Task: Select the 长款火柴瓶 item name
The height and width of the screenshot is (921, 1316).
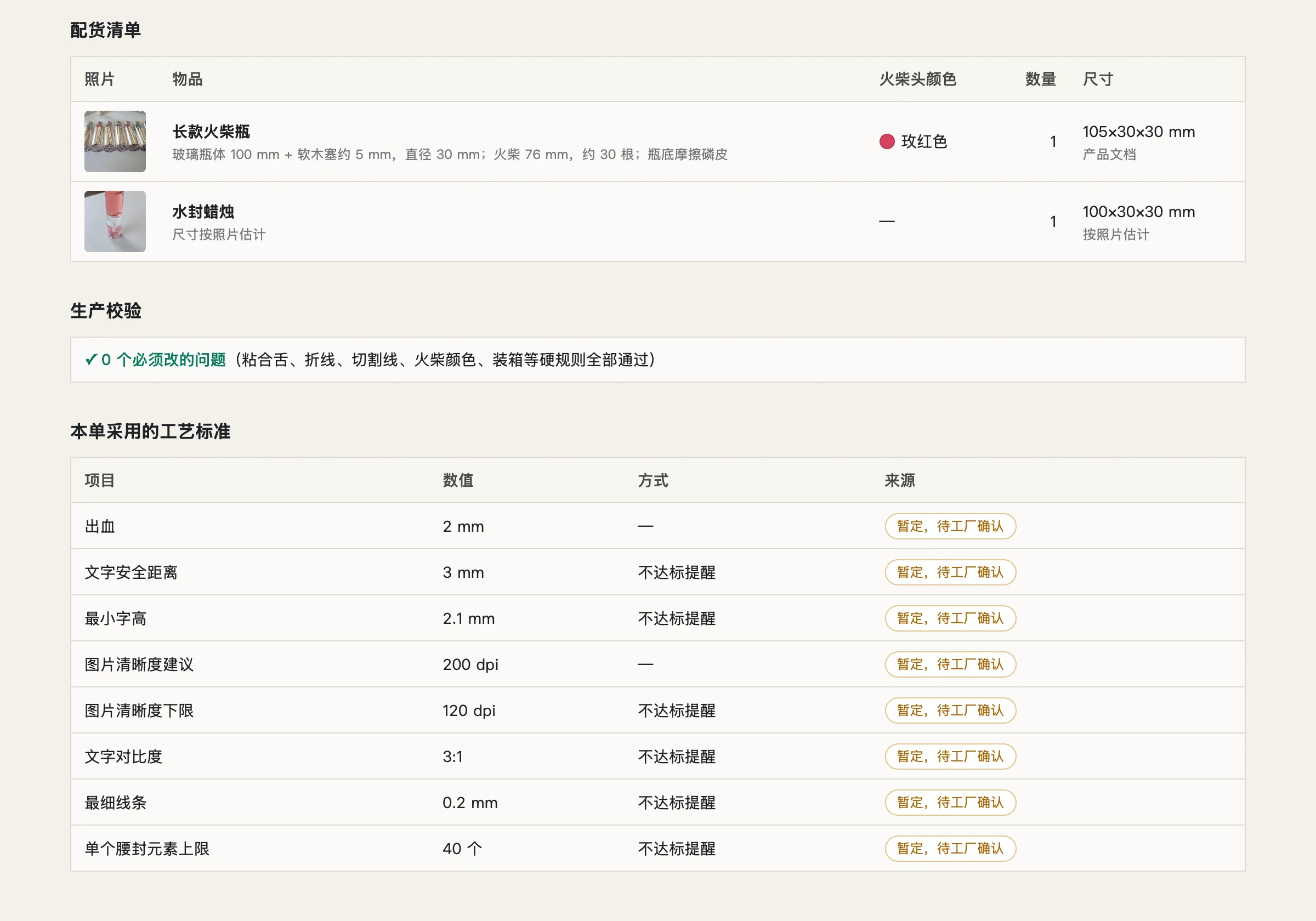Action: 211,132
